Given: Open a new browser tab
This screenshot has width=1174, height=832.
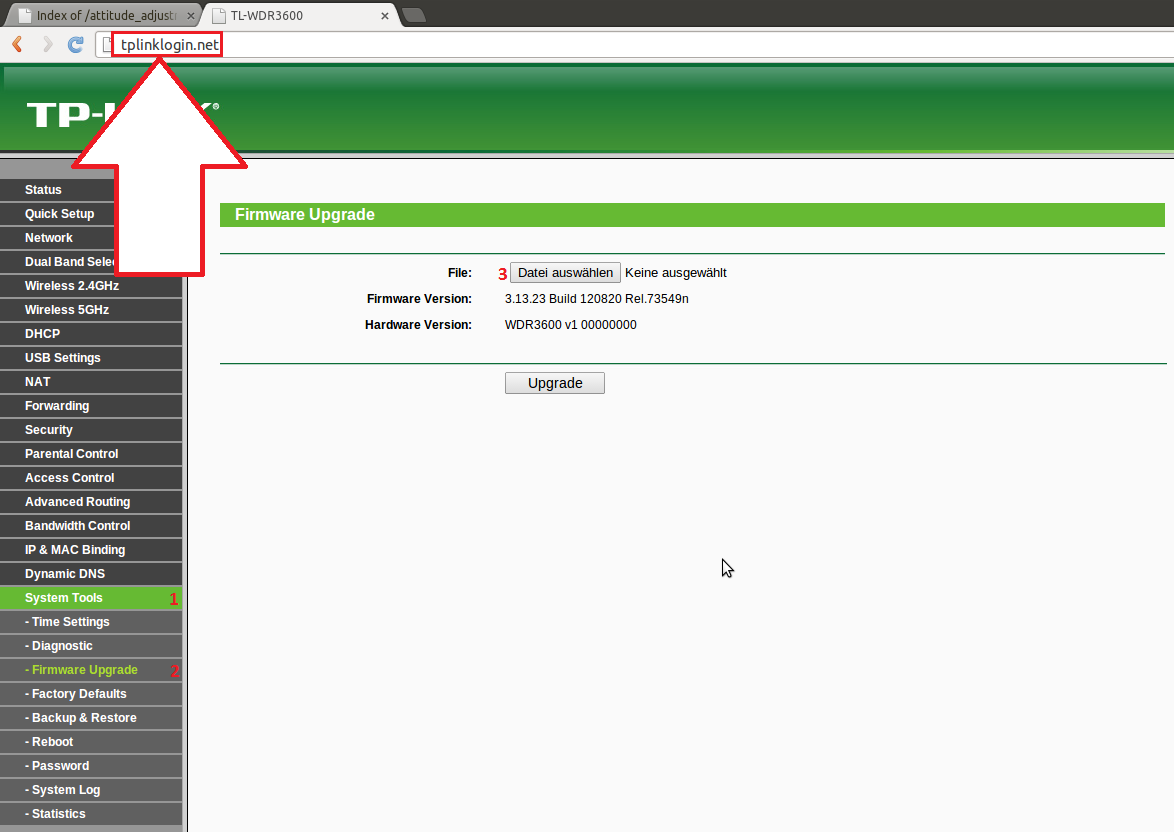Looking at the screenshot, I should [x=414, y=15].
